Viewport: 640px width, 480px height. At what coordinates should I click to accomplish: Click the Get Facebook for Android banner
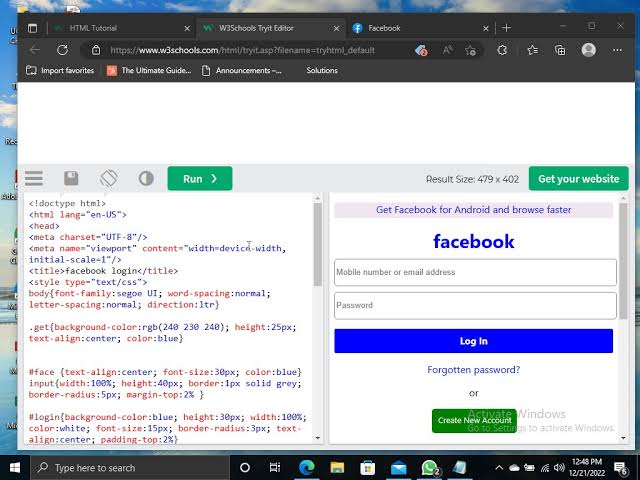(x=473, y=210)
